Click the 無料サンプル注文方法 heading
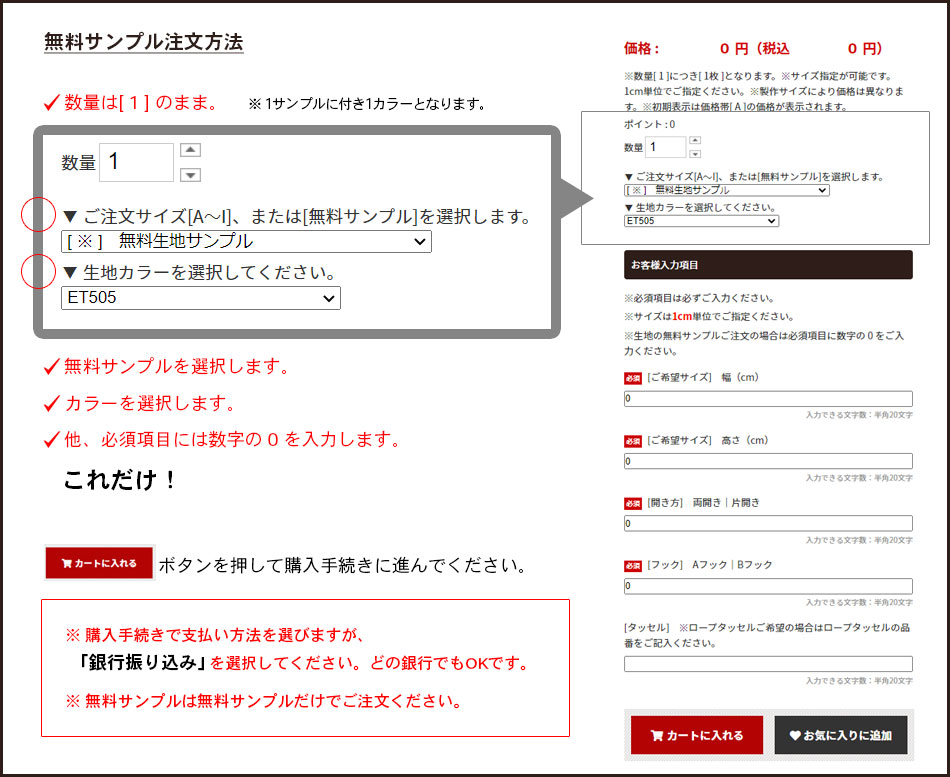The width and height of the screenshot is (950, 777). [144, 42]
